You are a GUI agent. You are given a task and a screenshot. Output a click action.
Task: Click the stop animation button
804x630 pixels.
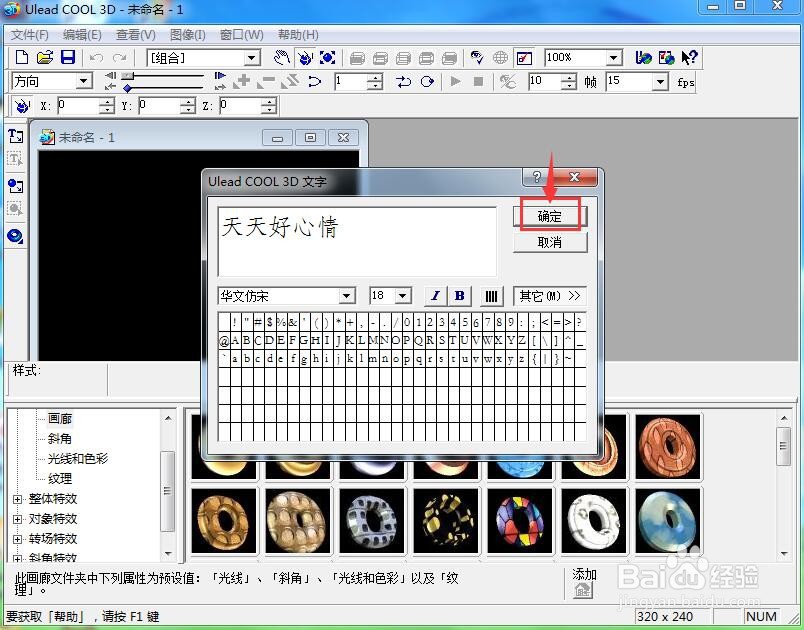pos(478,82)
